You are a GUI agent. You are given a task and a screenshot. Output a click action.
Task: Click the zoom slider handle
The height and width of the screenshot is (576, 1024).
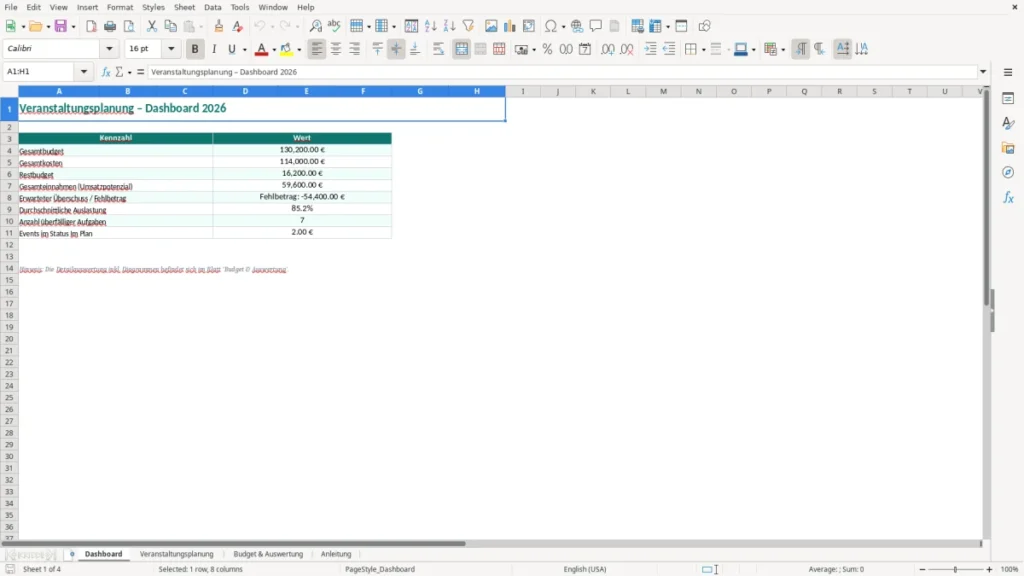[x=955, y=569]
